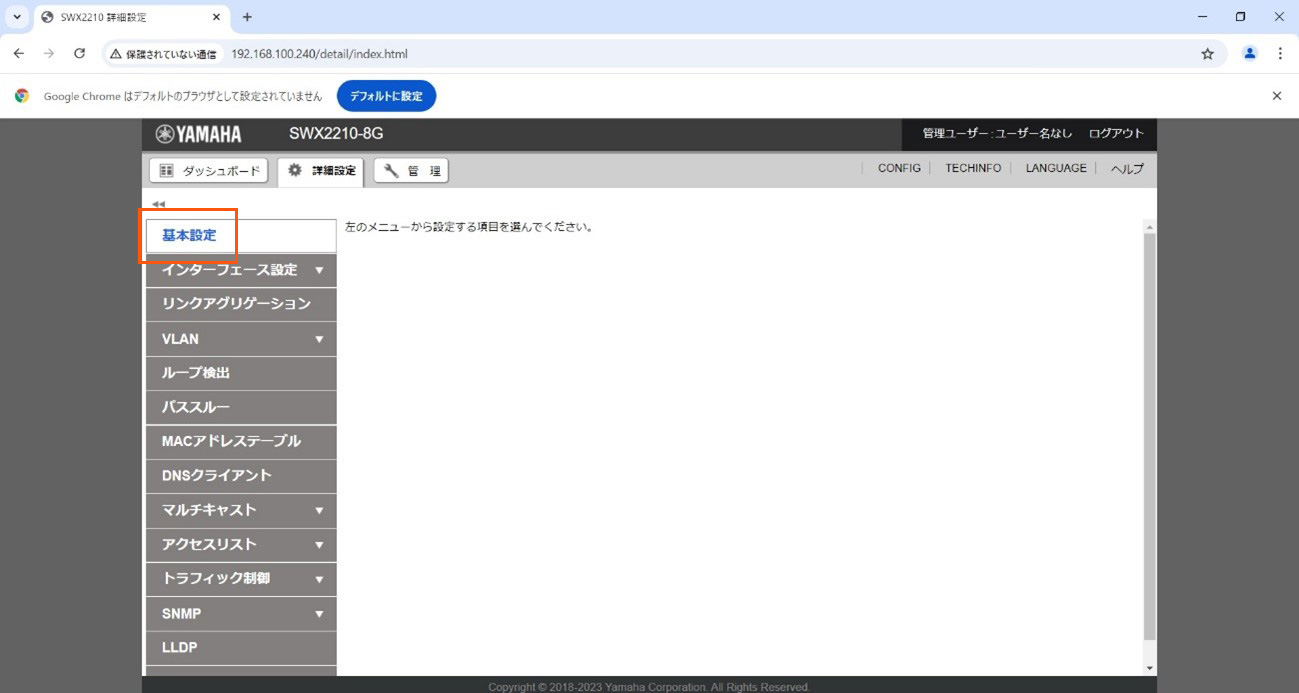Open the tab search dropdown arrow
1299x693 pixels.
[x=16, y=17]
